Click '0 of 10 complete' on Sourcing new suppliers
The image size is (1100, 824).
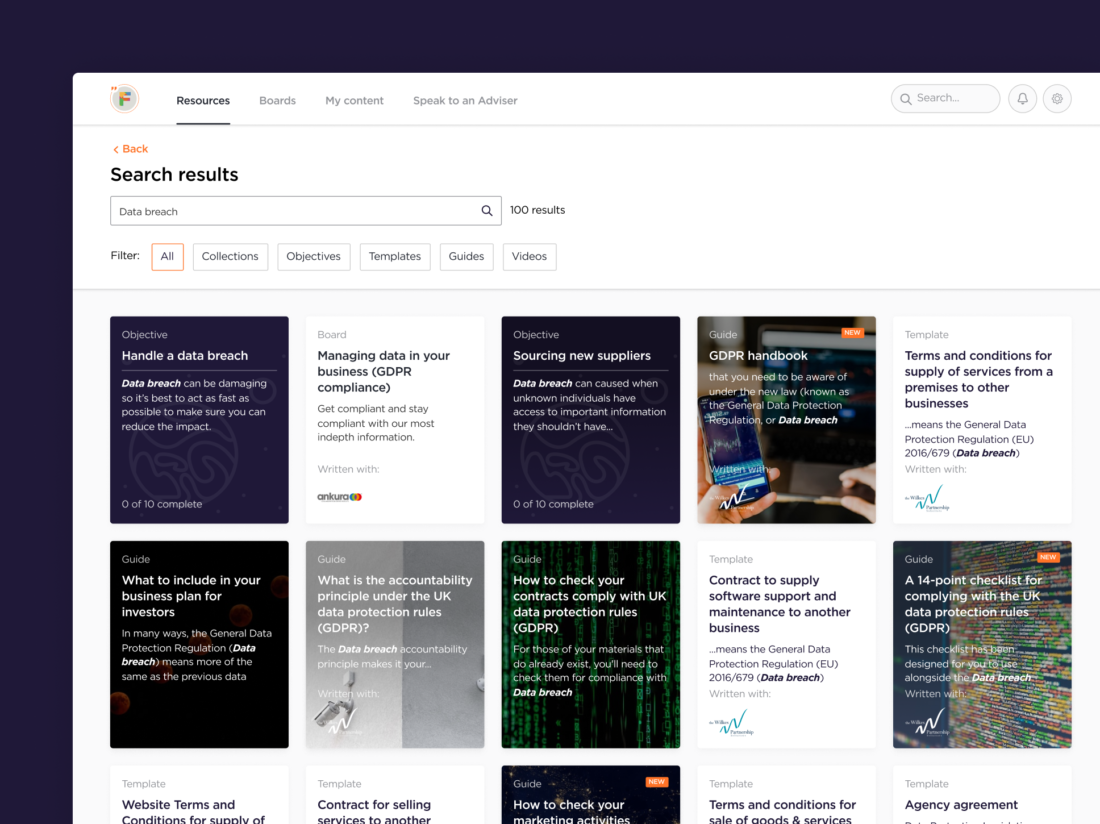pos(554,504)
